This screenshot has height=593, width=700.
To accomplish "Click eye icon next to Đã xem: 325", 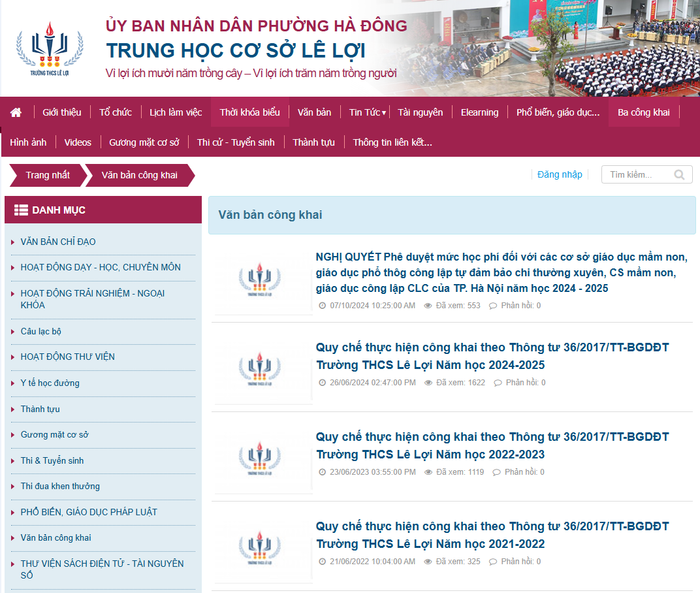I will [428, 562].
